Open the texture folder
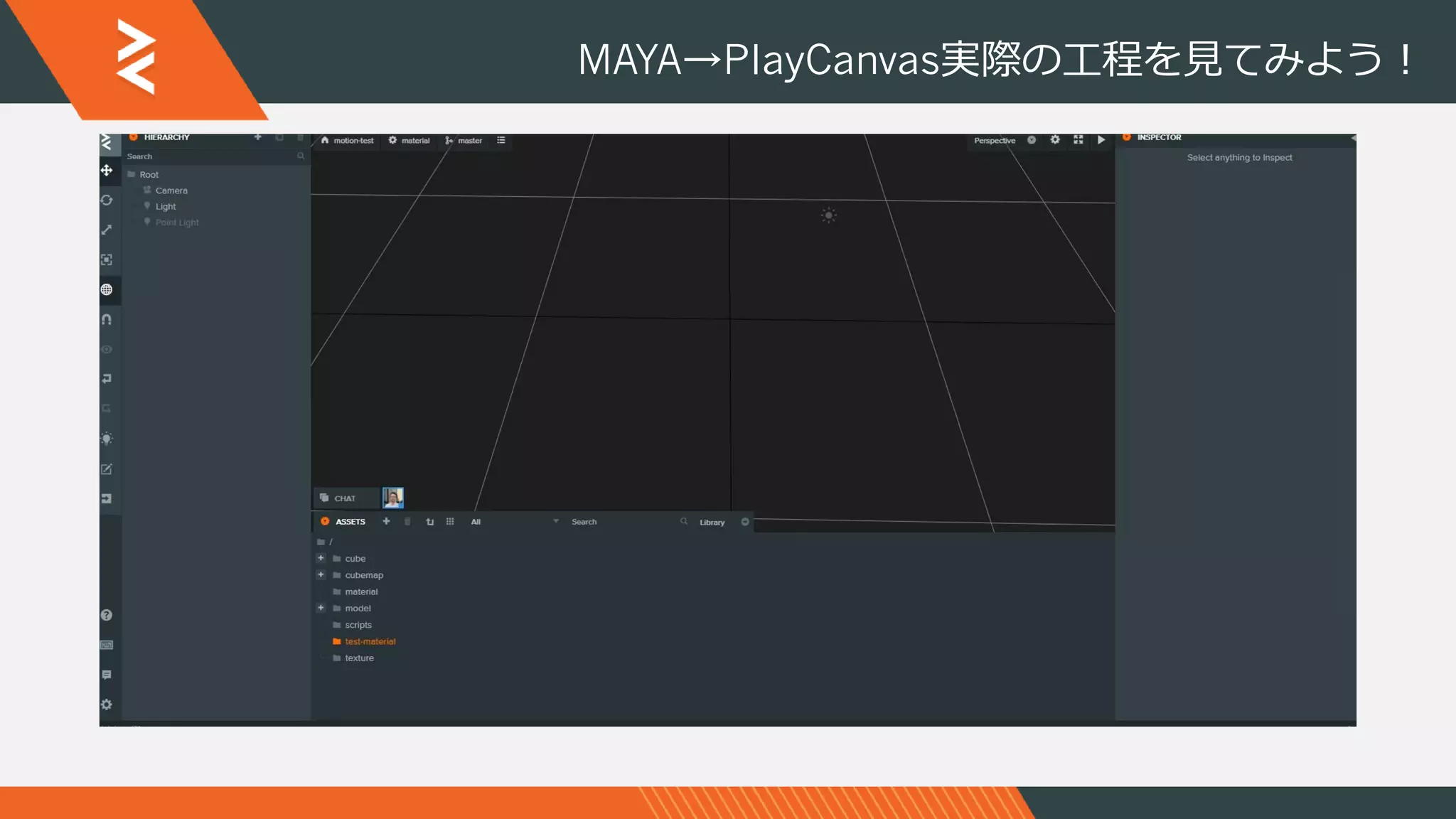This screenshot has height=819, width=1456. coord(353,658)
